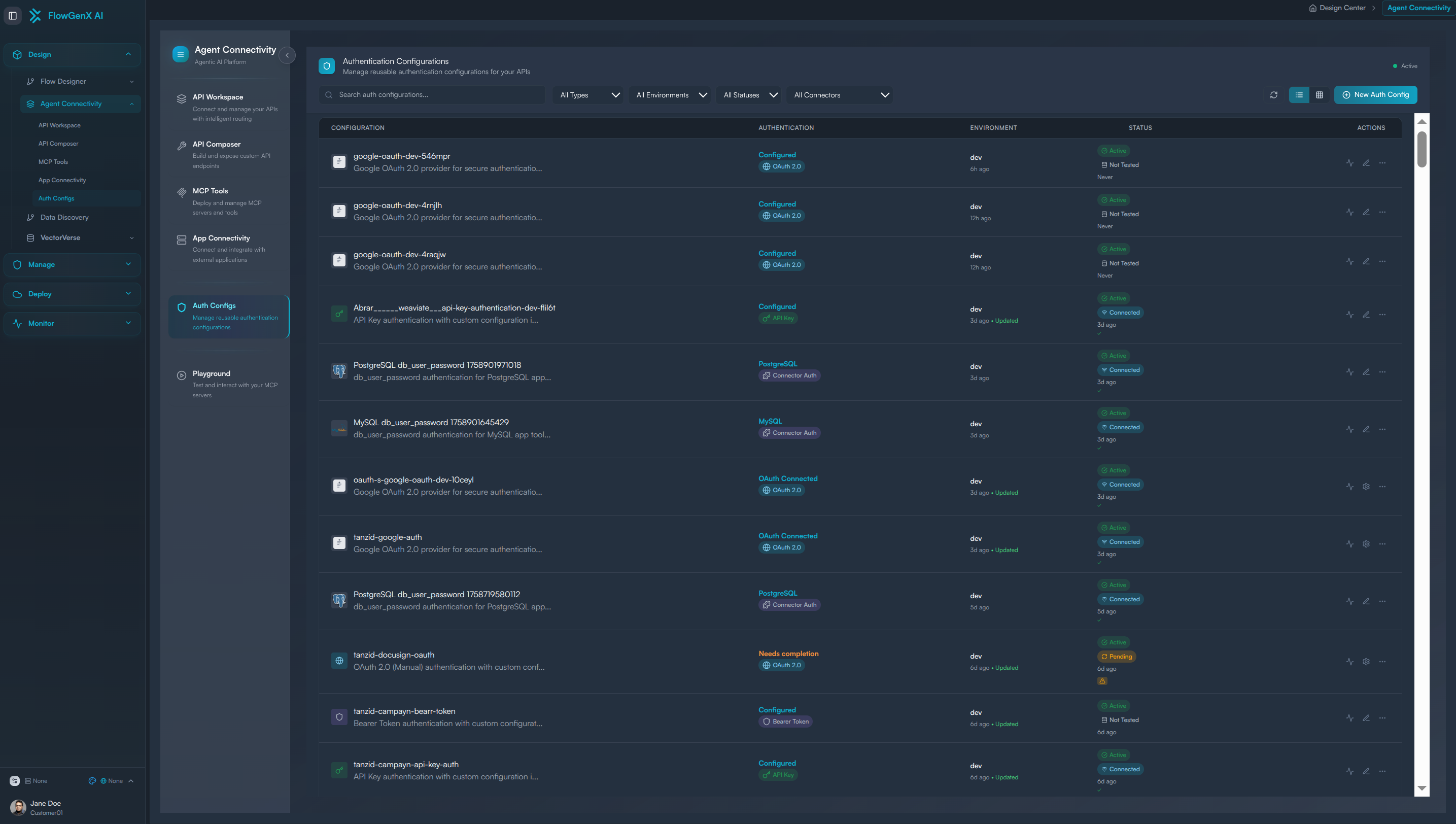Image resolution: width=1456 pixels, height=824 pixels.
Task: Switch to list view layout
Action: (1299, 95)
